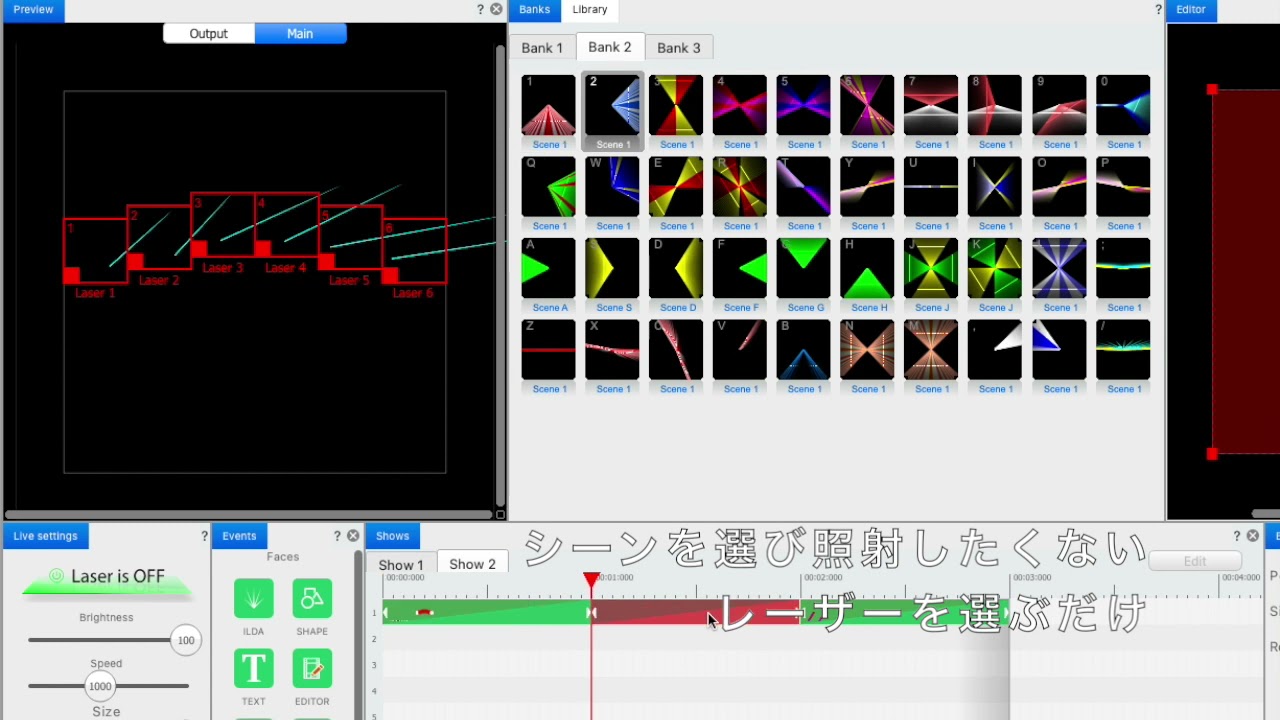Switch to the Show 1 tab

400,565
